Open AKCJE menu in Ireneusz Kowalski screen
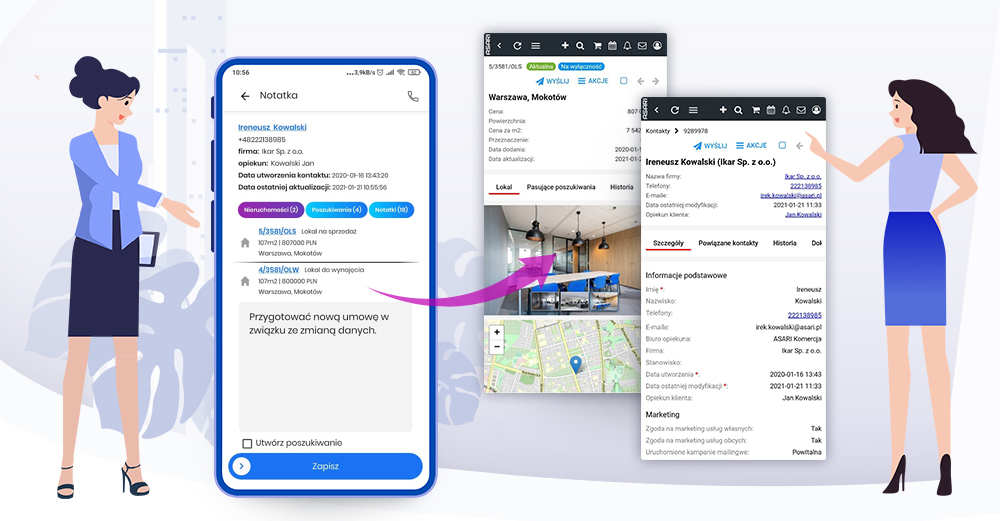1000x521 pixels. (751, 145)
